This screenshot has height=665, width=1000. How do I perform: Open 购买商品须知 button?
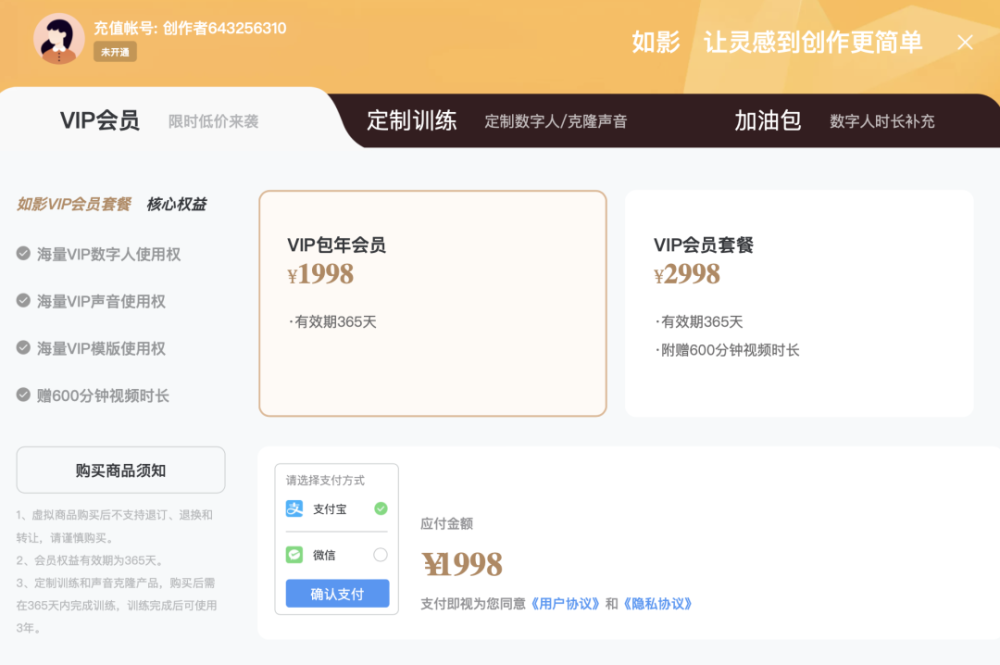point(121,470)
